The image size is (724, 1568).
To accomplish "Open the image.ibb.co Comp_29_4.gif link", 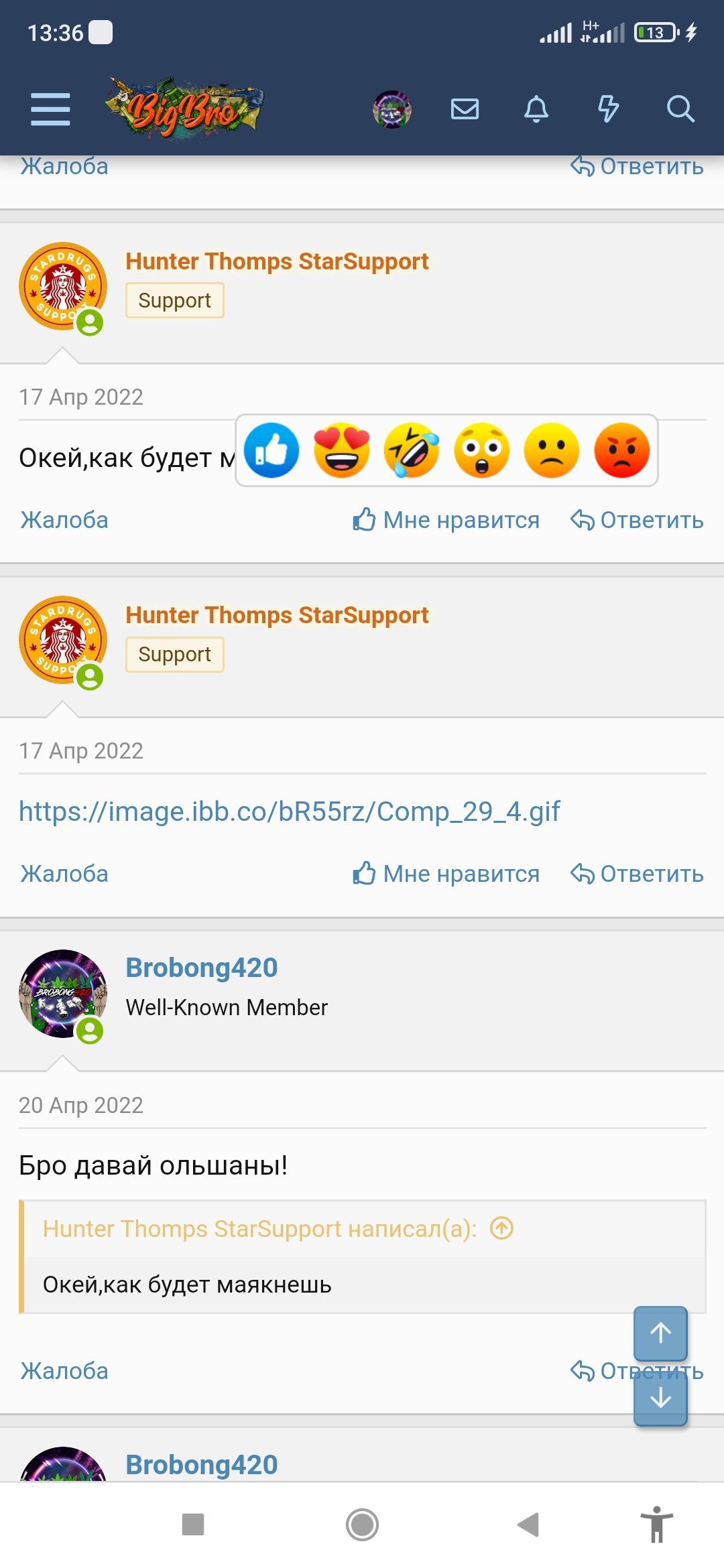I will point(289,811).
